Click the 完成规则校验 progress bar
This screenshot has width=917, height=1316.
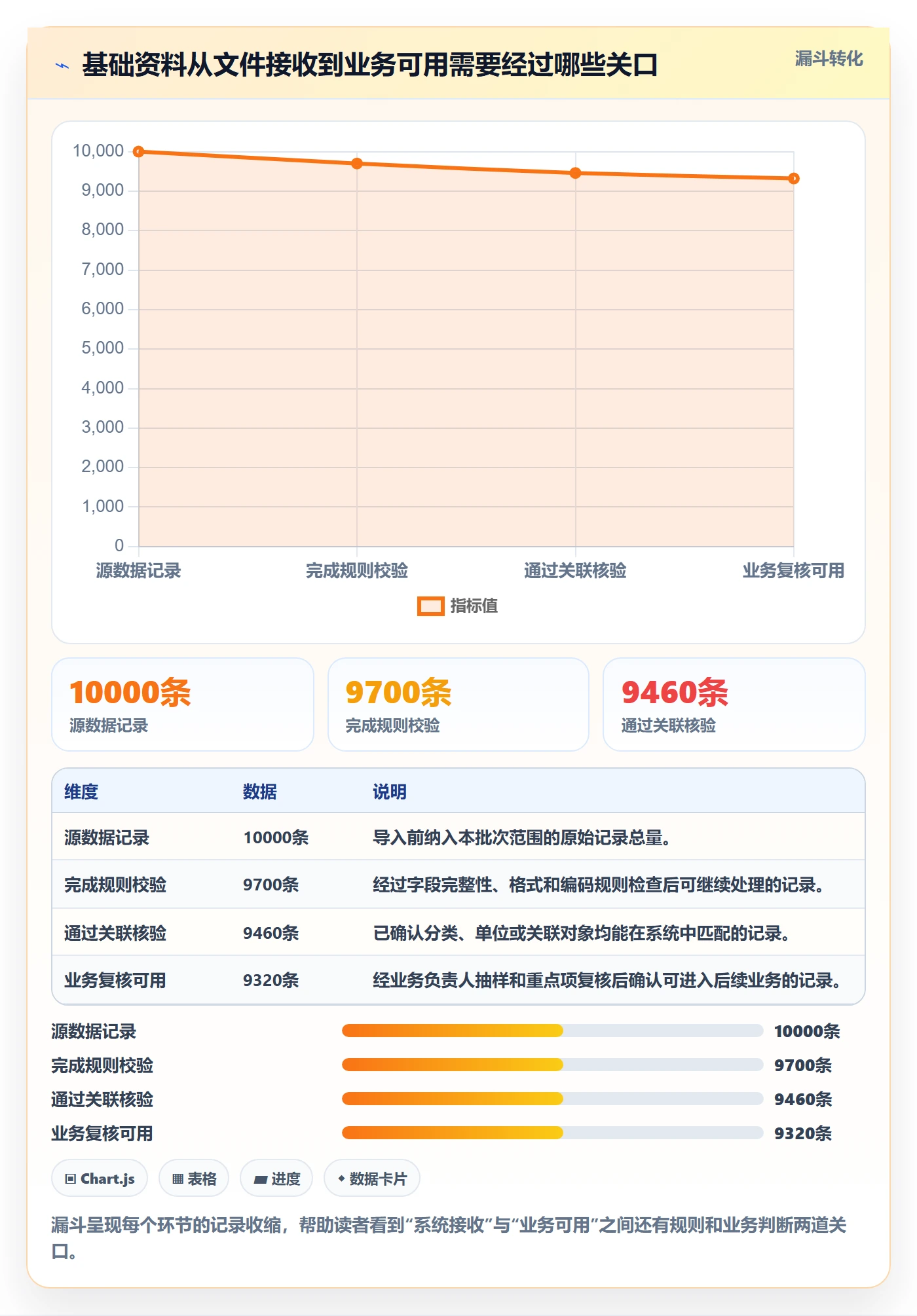coord(552,1065)
